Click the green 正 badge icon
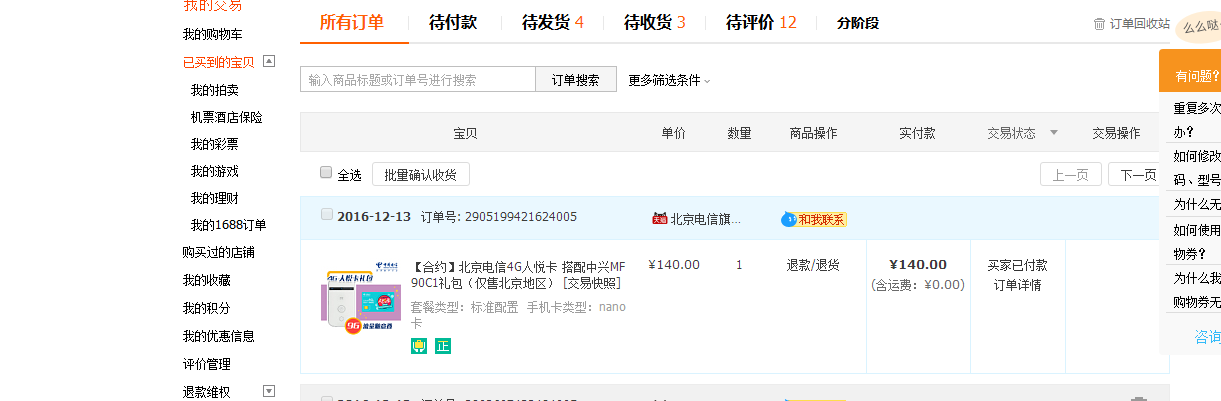1221x401 pixels. point(443,346)
